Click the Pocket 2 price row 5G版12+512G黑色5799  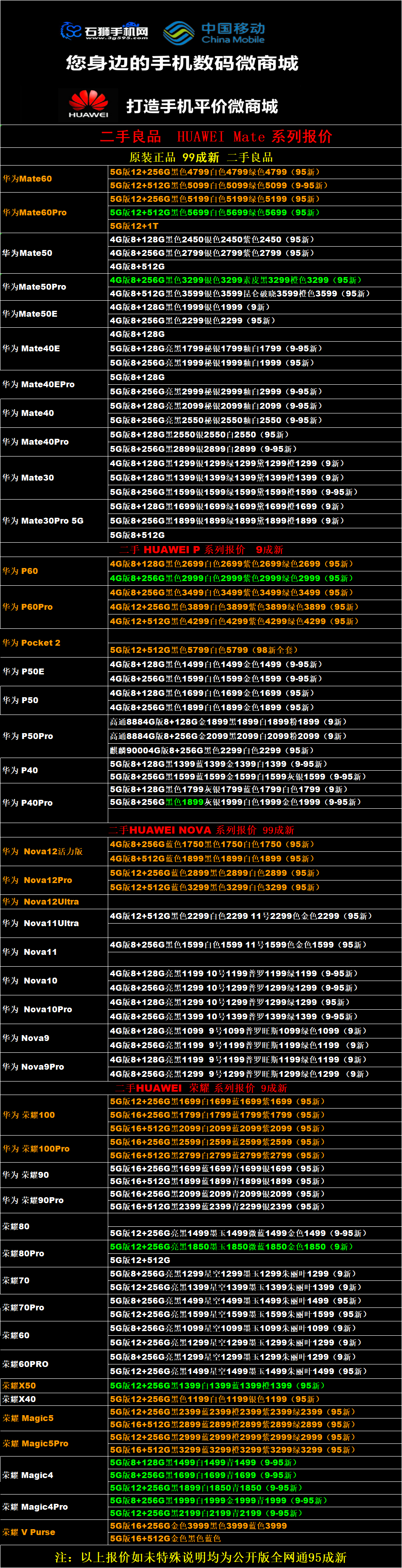tap(254, 650)
